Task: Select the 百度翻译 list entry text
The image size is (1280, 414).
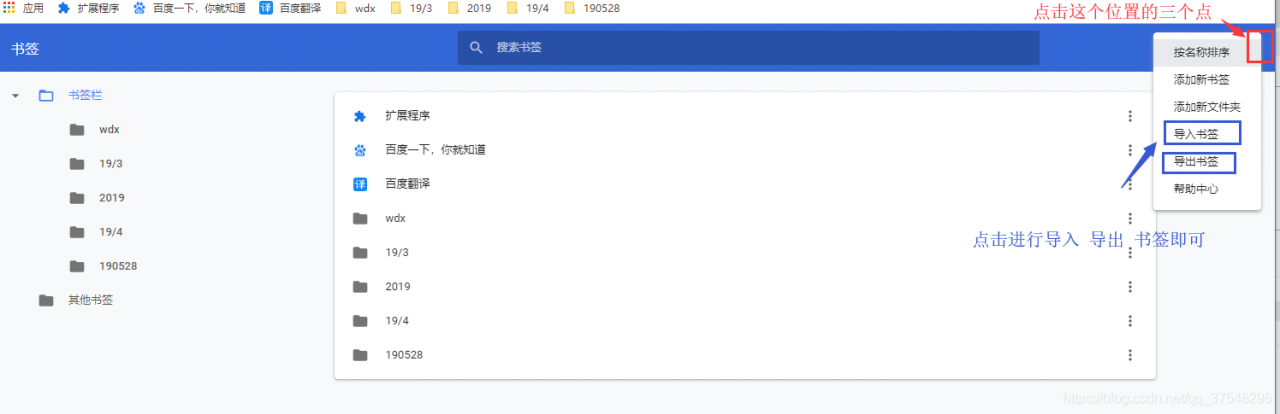Action: [407, 184]
